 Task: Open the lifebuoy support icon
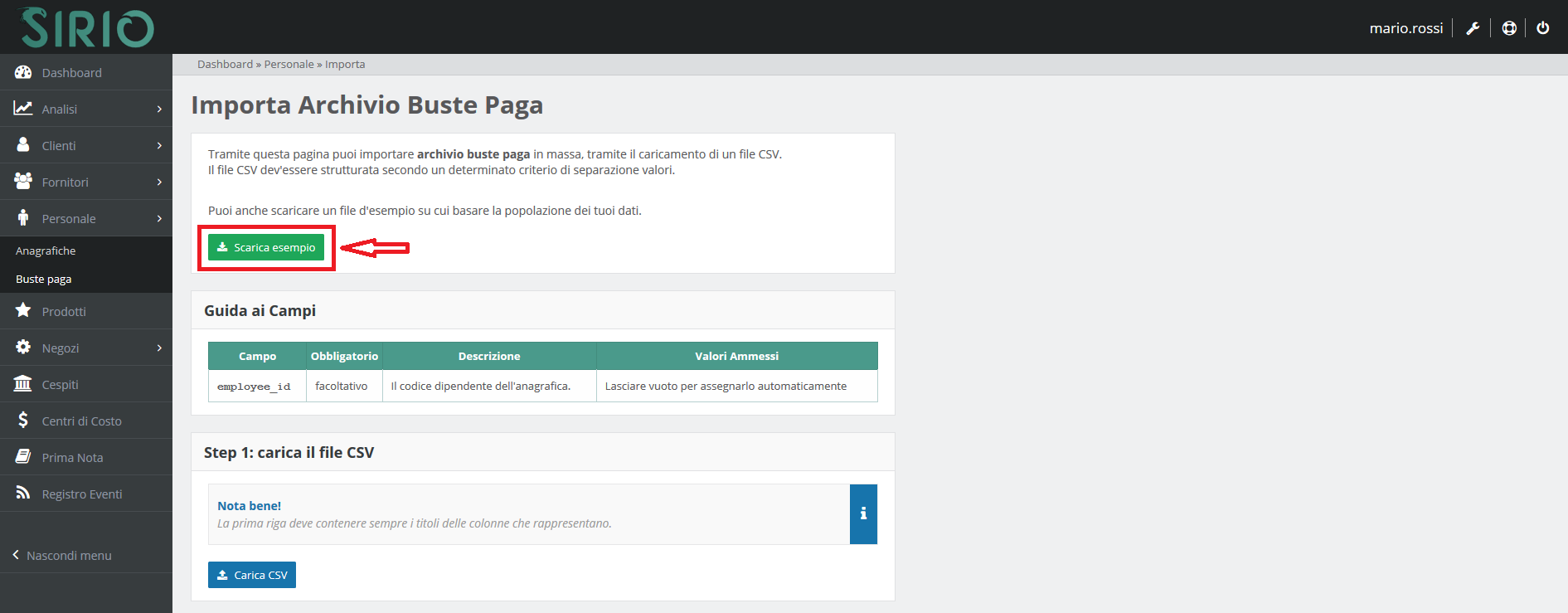pos(1509,28)
